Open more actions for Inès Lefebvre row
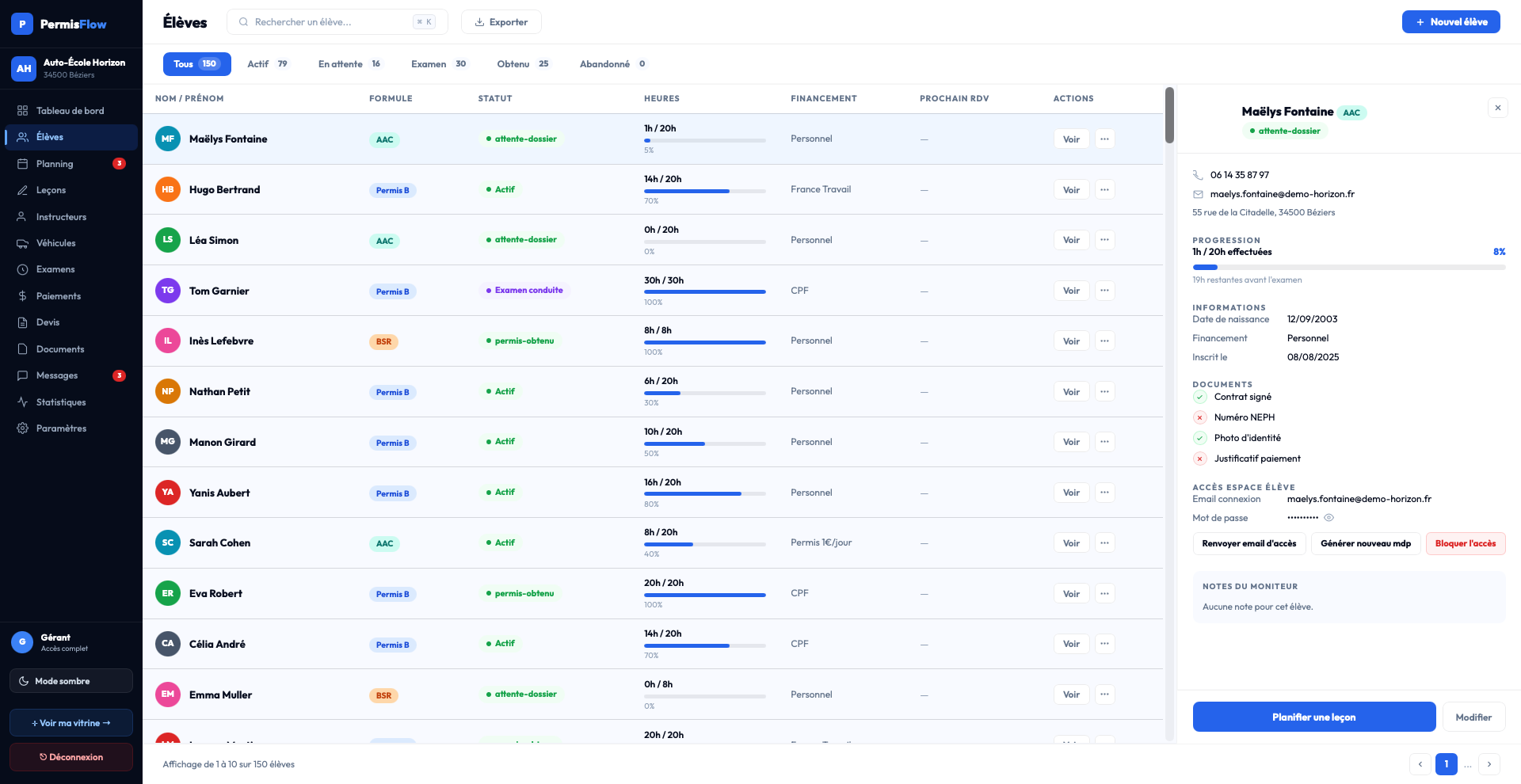This screenshot has height=784, width=1521. coord(1104,341)
